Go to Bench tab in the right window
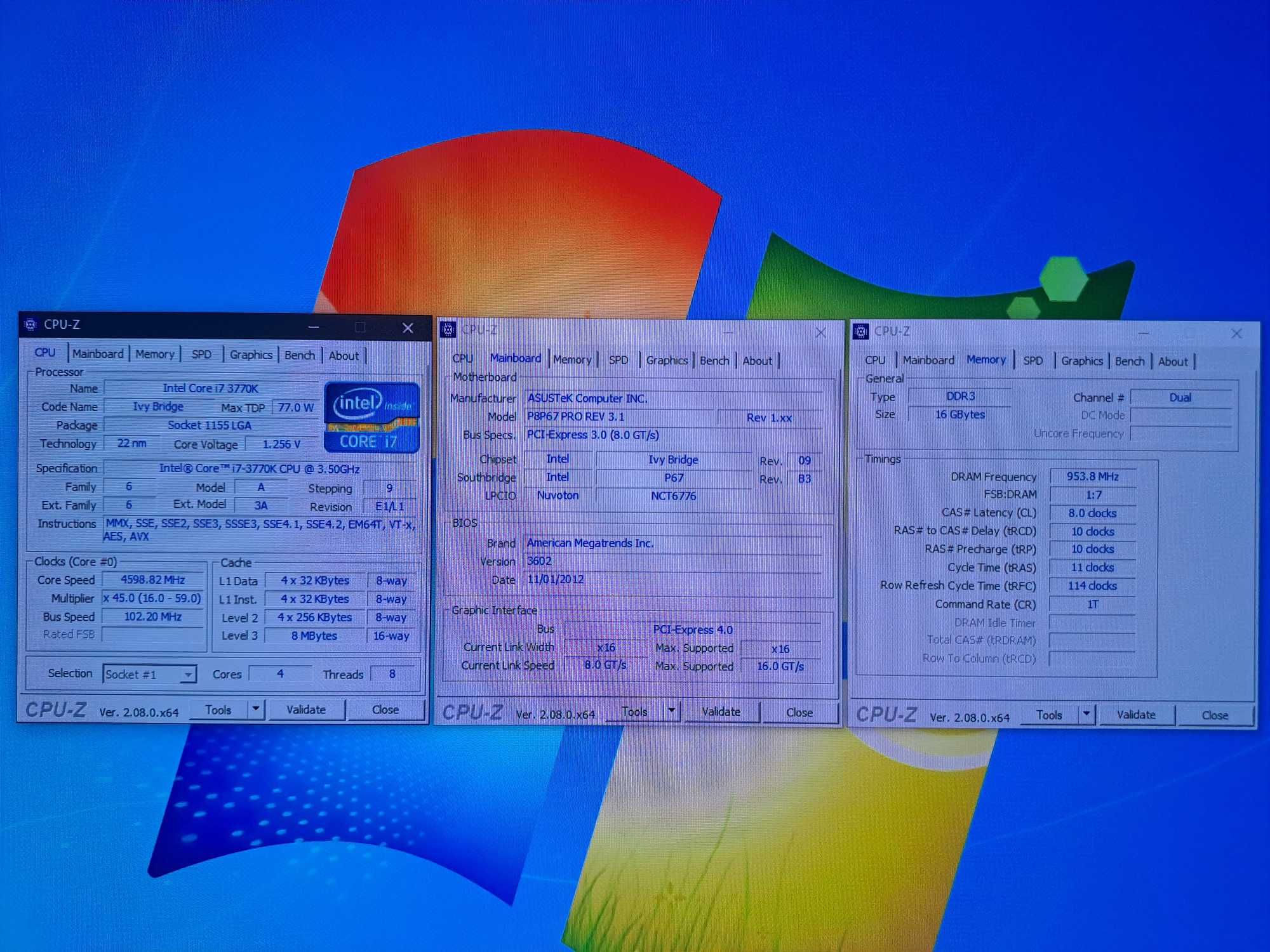The image size is (1270, 952). pyautogui.click(x=1130, y=361)
